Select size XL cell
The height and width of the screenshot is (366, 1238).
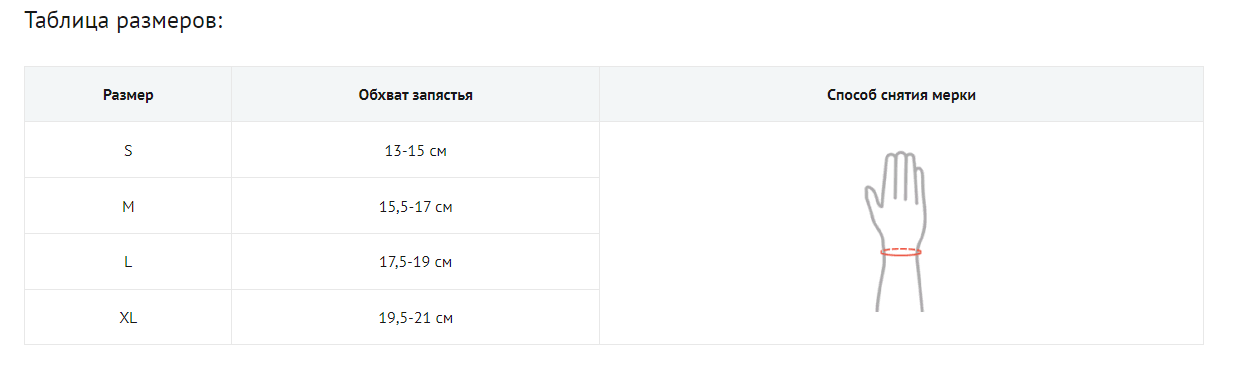pos(128,318)
